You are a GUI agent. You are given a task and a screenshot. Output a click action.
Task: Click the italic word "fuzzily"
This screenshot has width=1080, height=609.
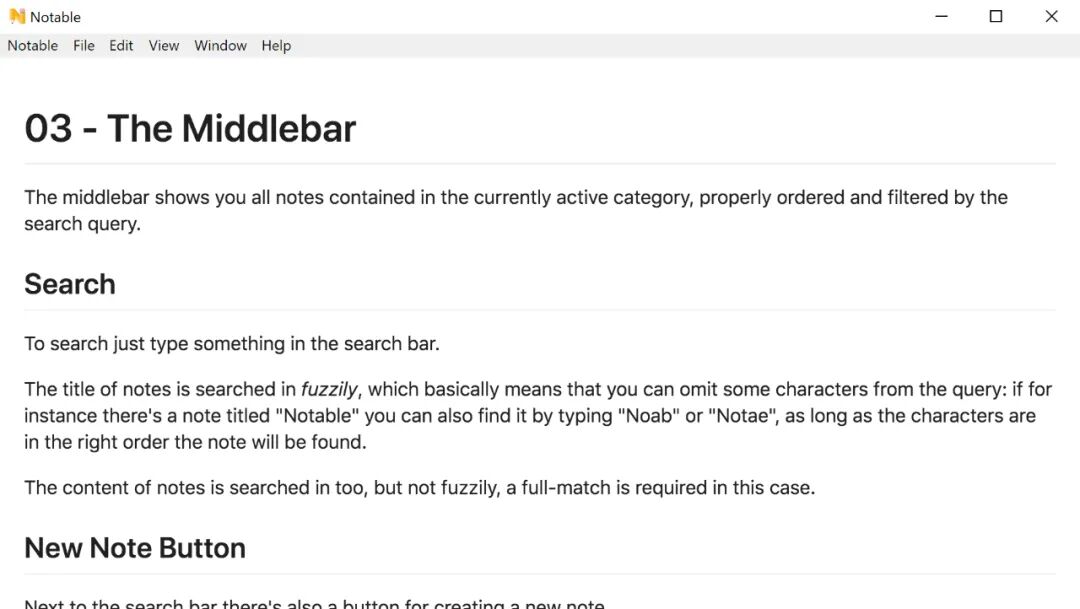(x=329, y=390)
